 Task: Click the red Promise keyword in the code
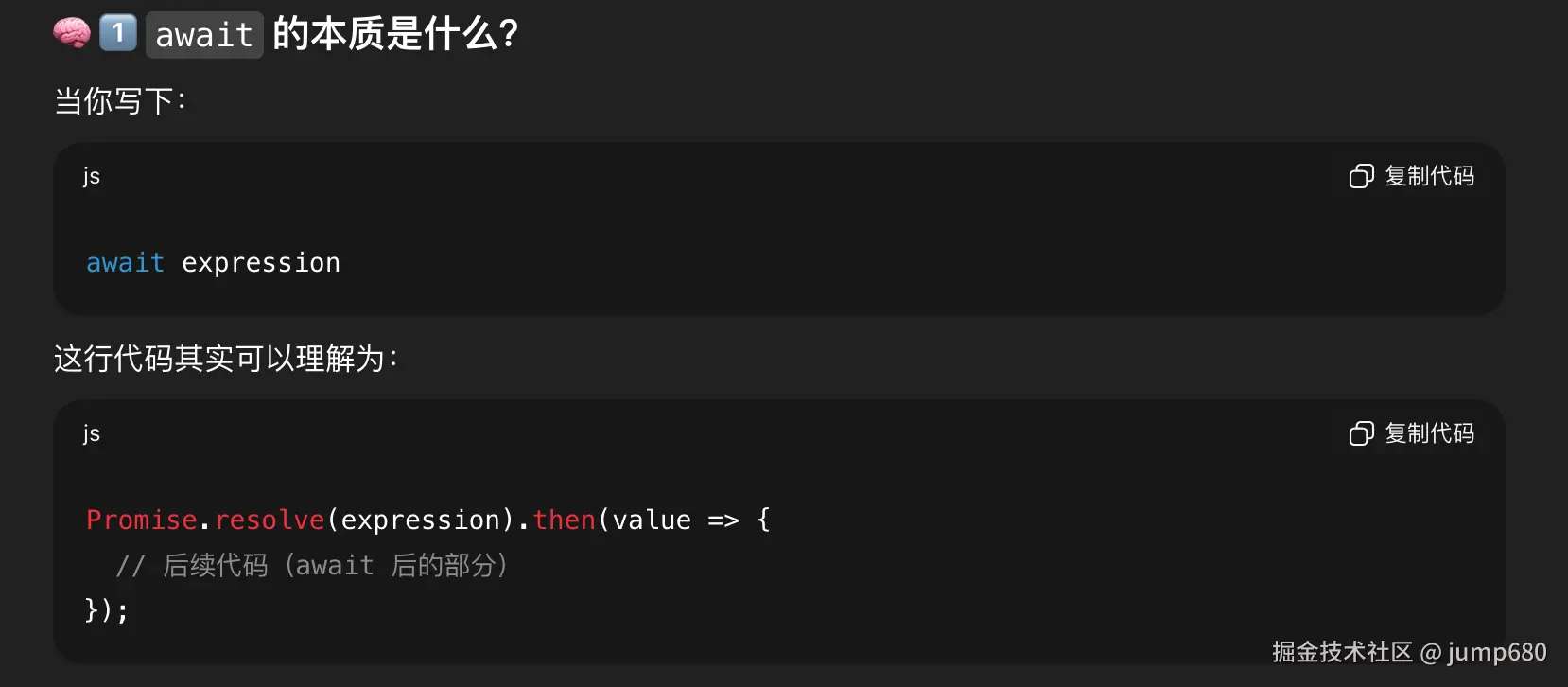point(141,520)
